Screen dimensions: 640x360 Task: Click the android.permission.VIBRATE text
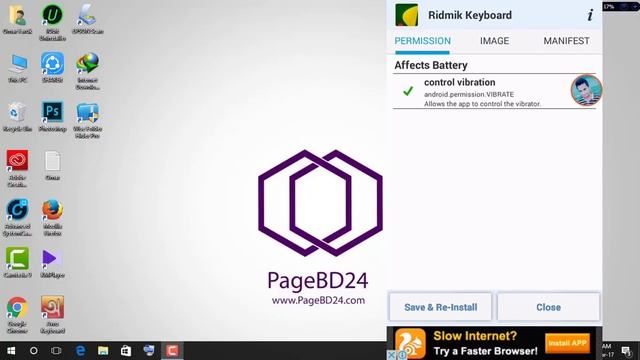click(x=469, y=94)
